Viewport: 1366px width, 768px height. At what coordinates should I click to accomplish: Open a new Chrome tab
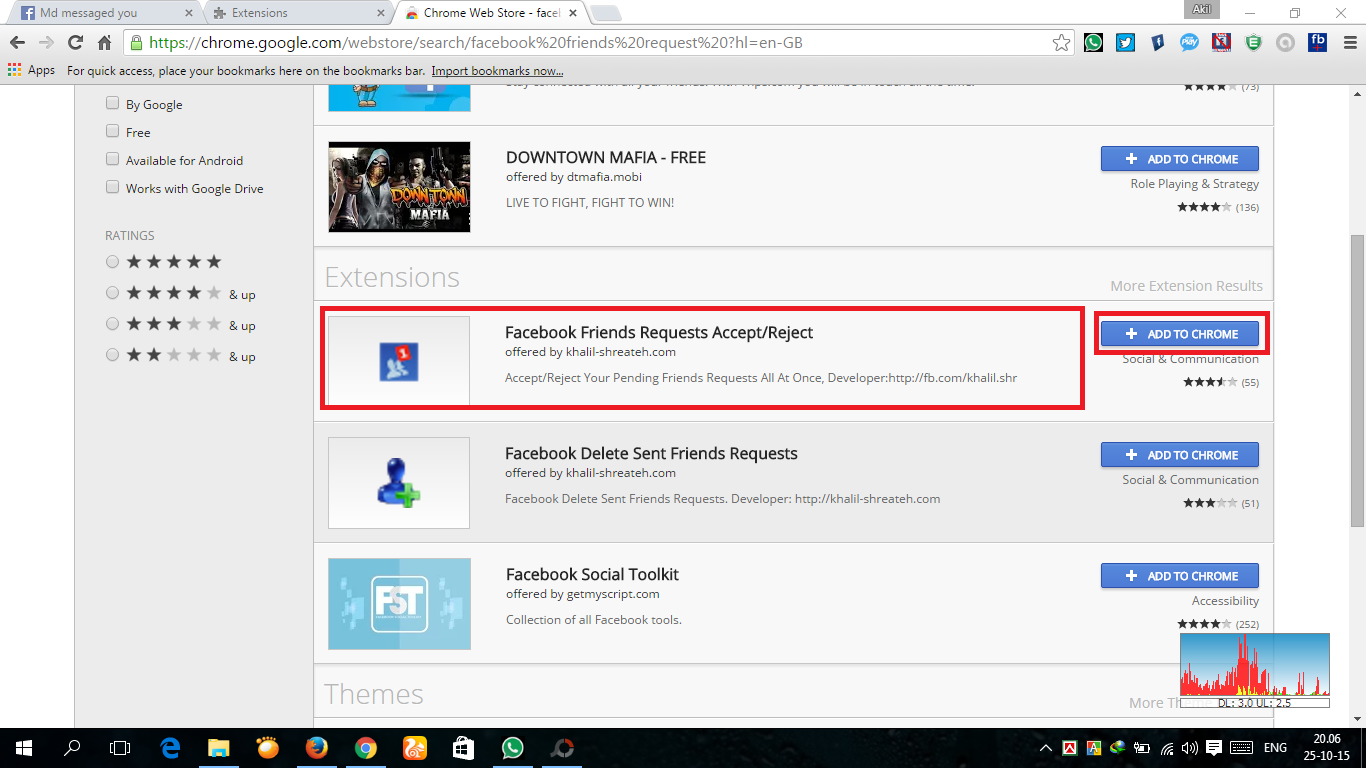[606, 14]
